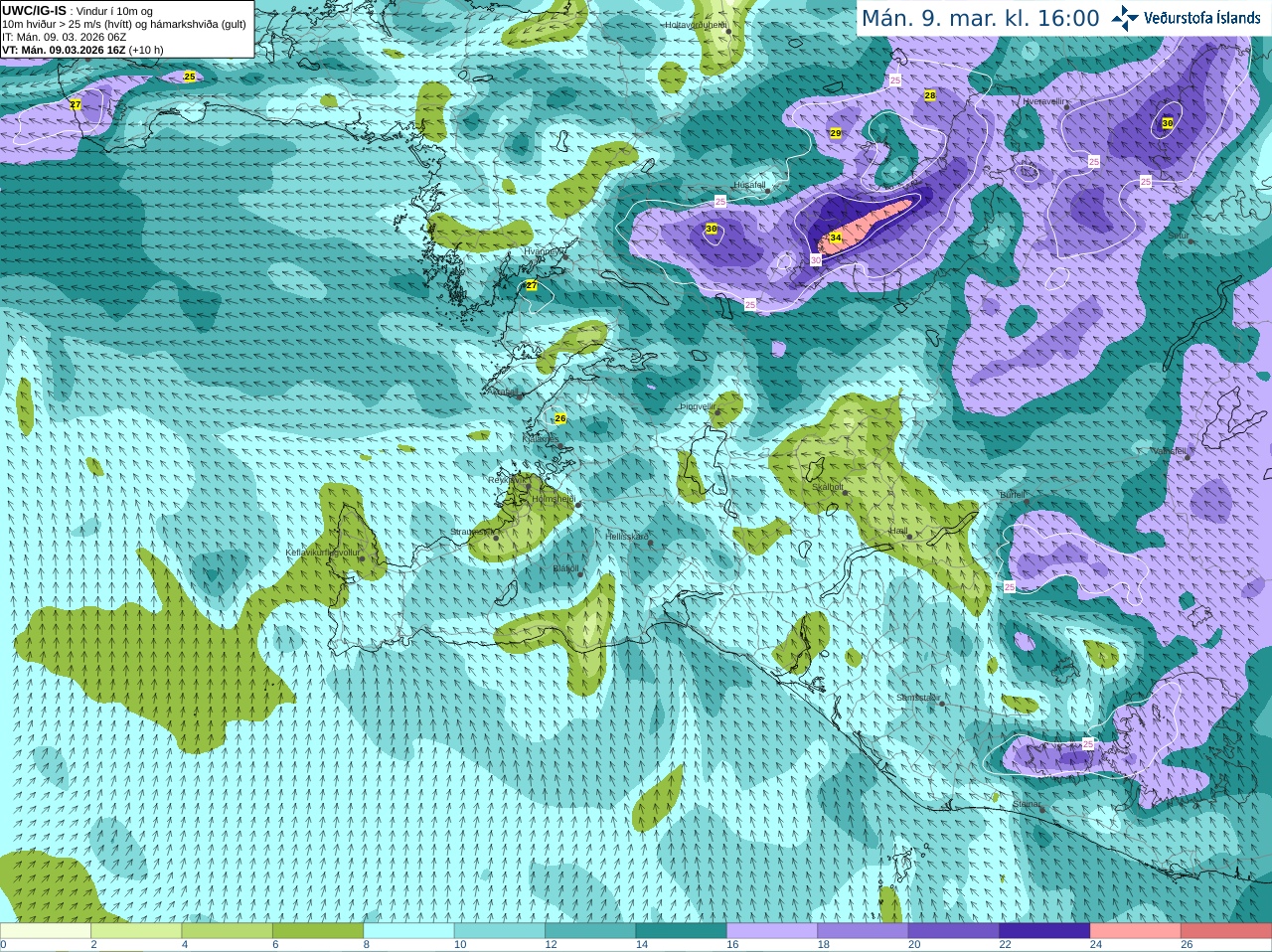The height and width of the screenshot is (952, 1272).
Task: Click the 24–26 m/s salmon legend swatch
Action: (1135, 930)
